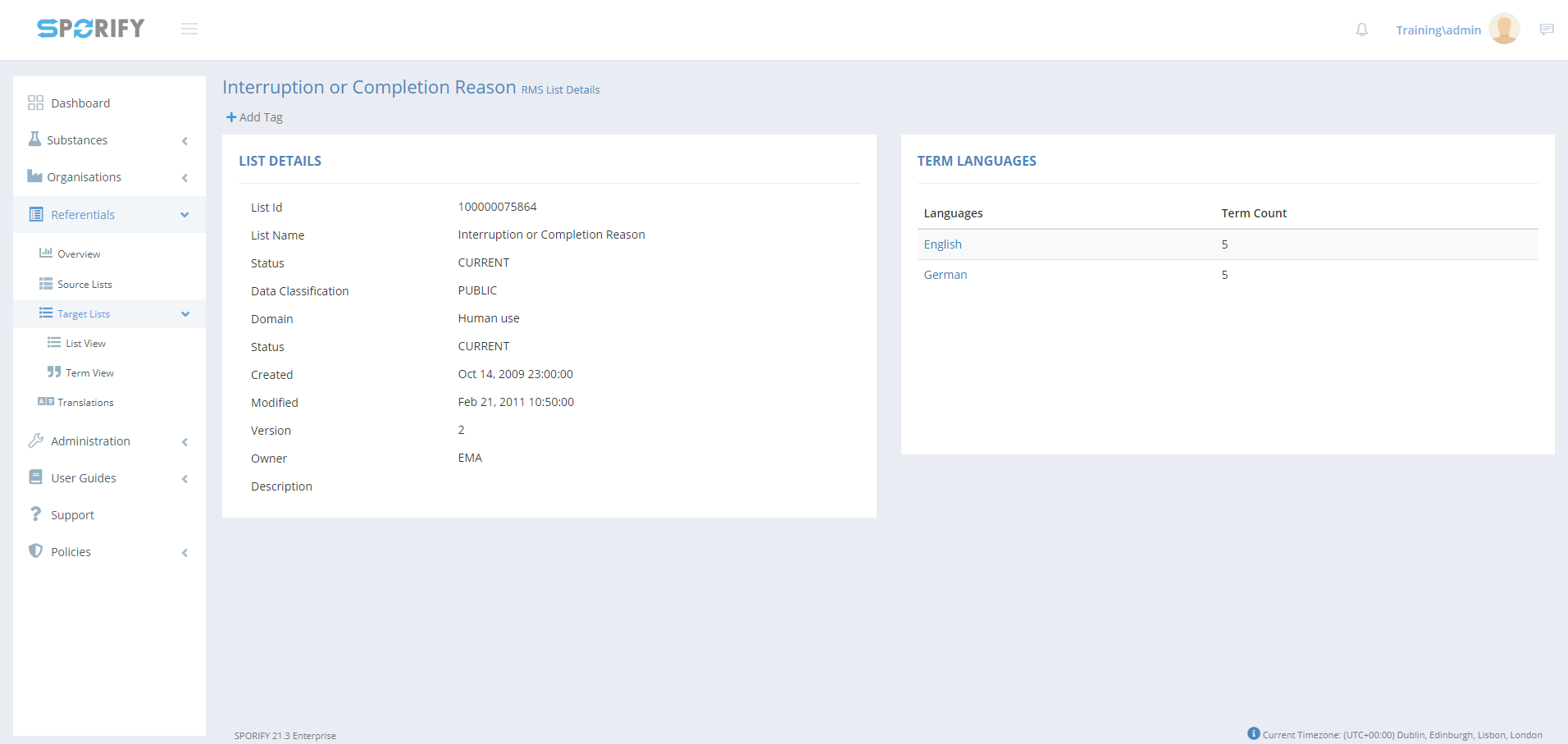Click the Training\admin username

click(x=1438, y=30)
